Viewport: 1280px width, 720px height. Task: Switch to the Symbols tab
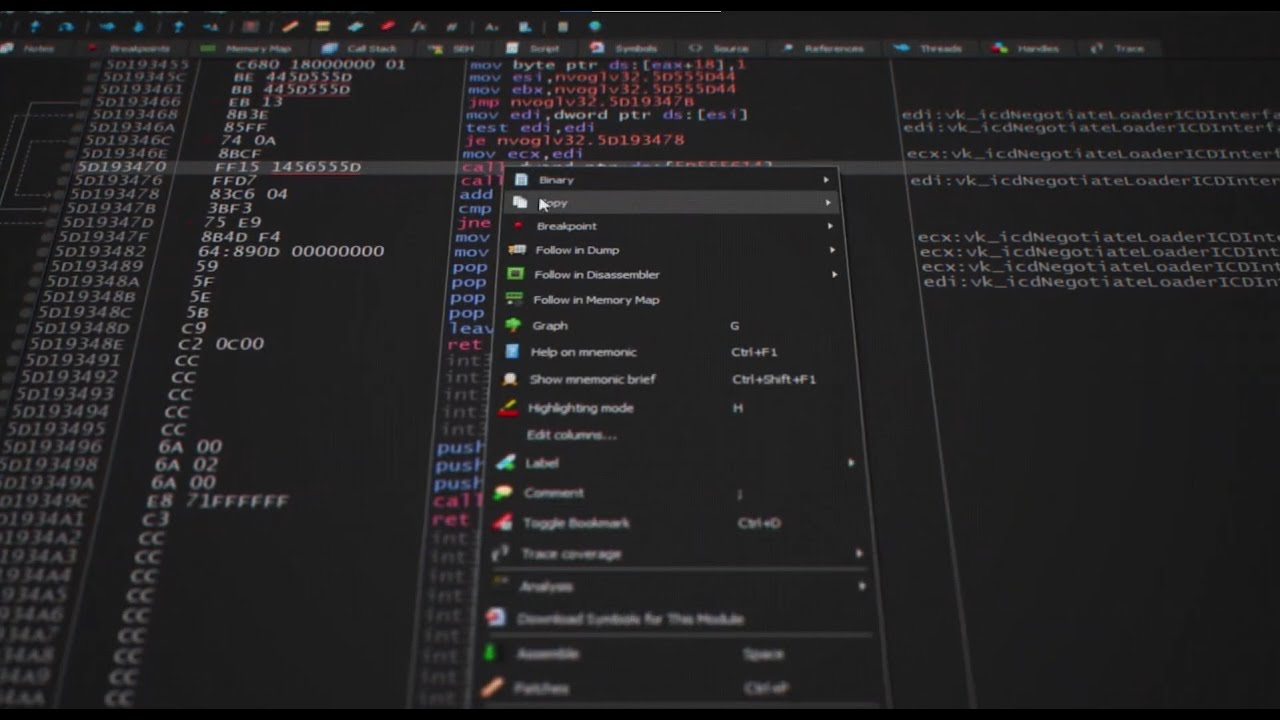click(x=626, y=48)
